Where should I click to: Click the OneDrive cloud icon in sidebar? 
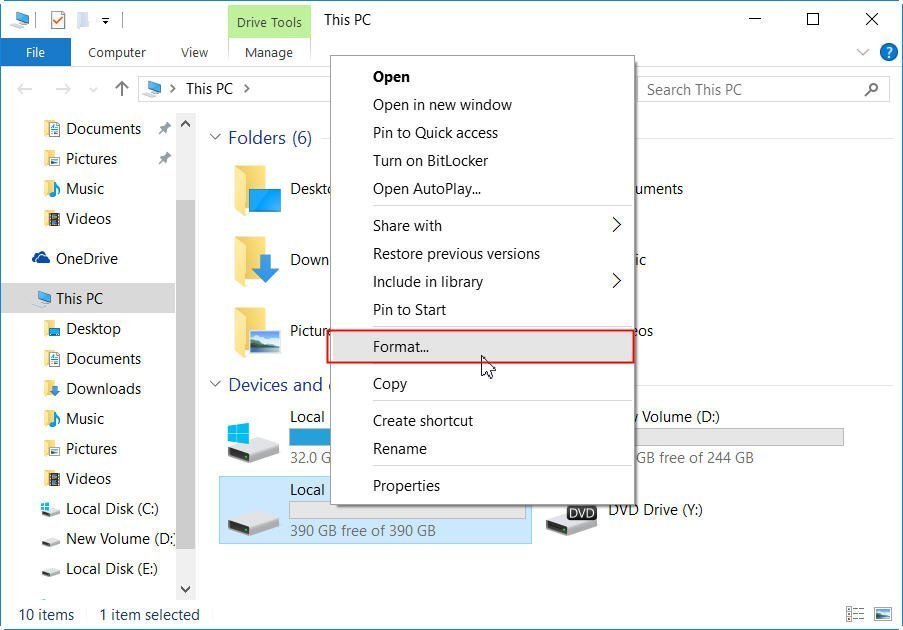click(x=41, y=258)
